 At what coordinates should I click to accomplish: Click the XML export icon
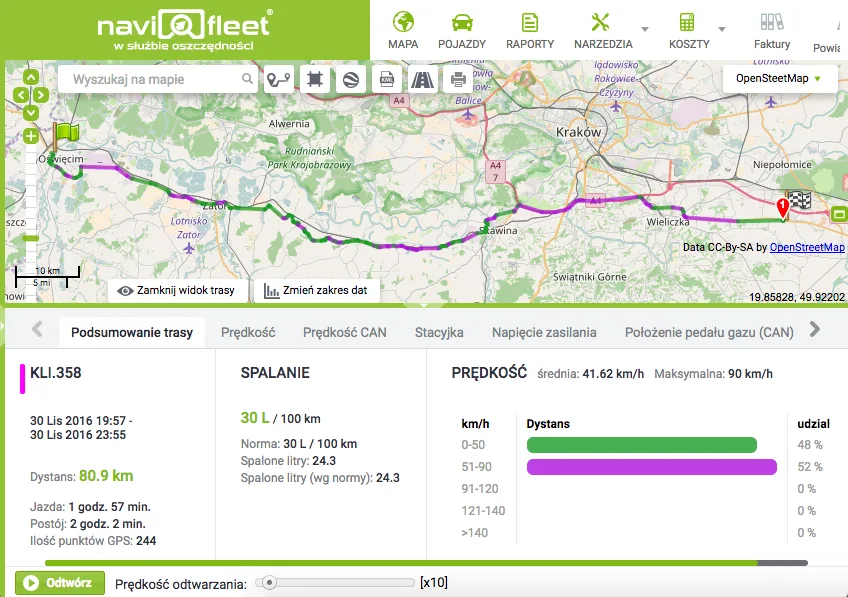387,80
